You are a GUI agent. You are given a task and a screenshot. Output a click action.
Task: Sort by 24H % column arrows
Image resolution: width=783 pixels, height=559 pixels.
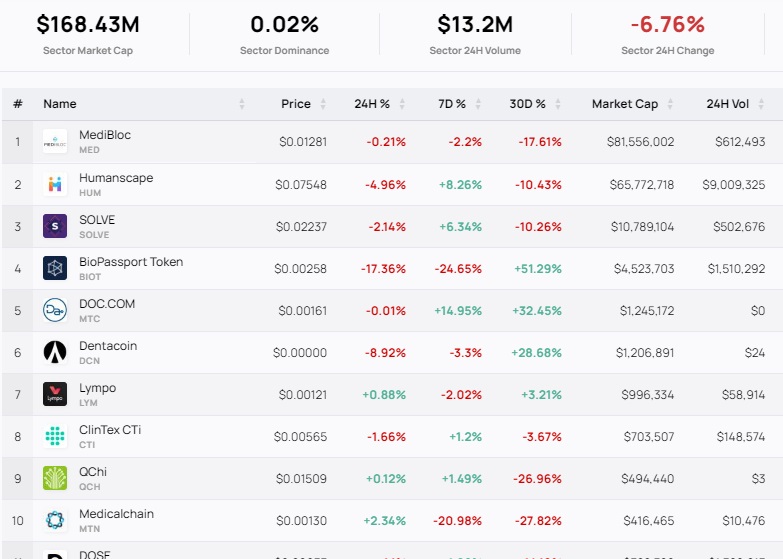pos(402,104)
